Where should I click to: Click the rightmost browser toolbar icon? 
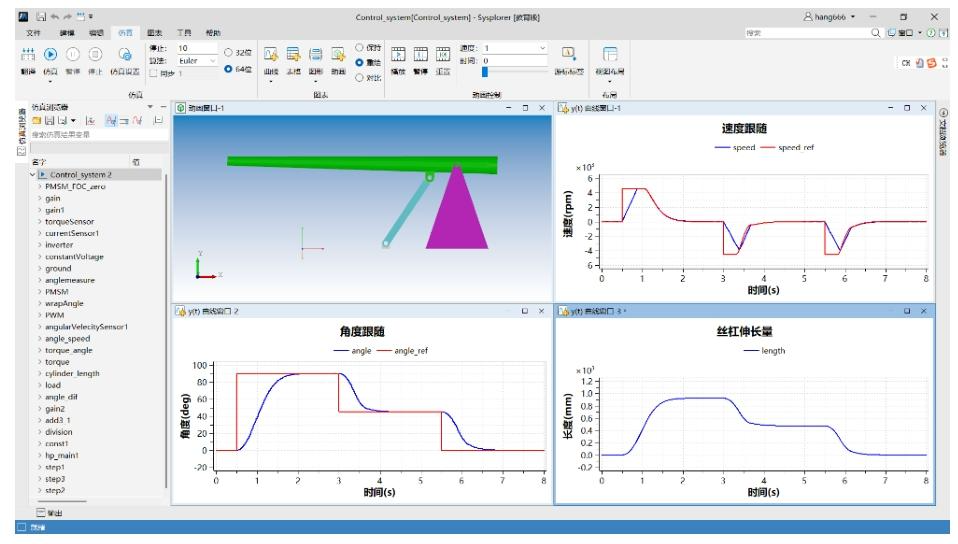point(158,121)
